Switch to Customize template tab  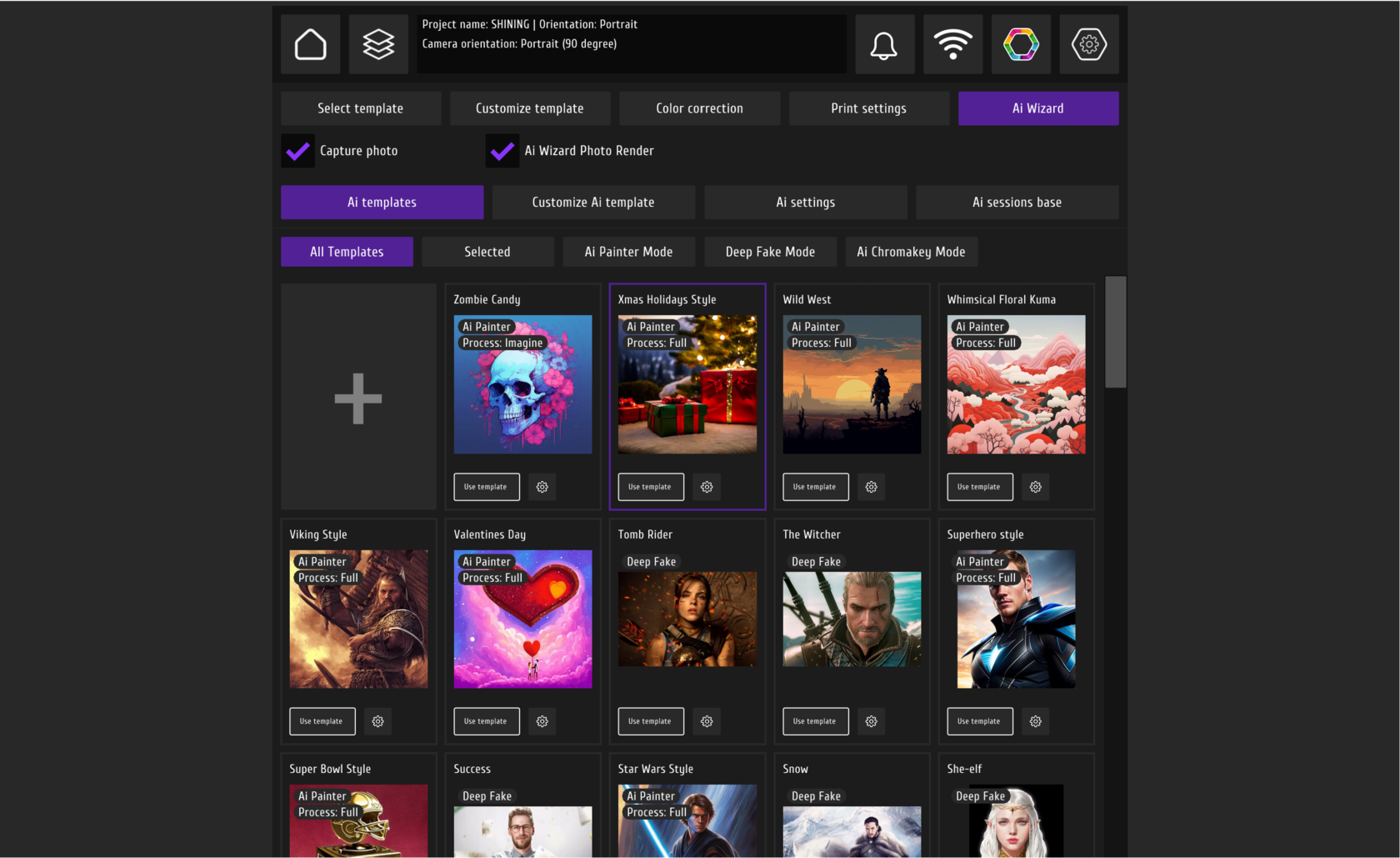(530, 108)
